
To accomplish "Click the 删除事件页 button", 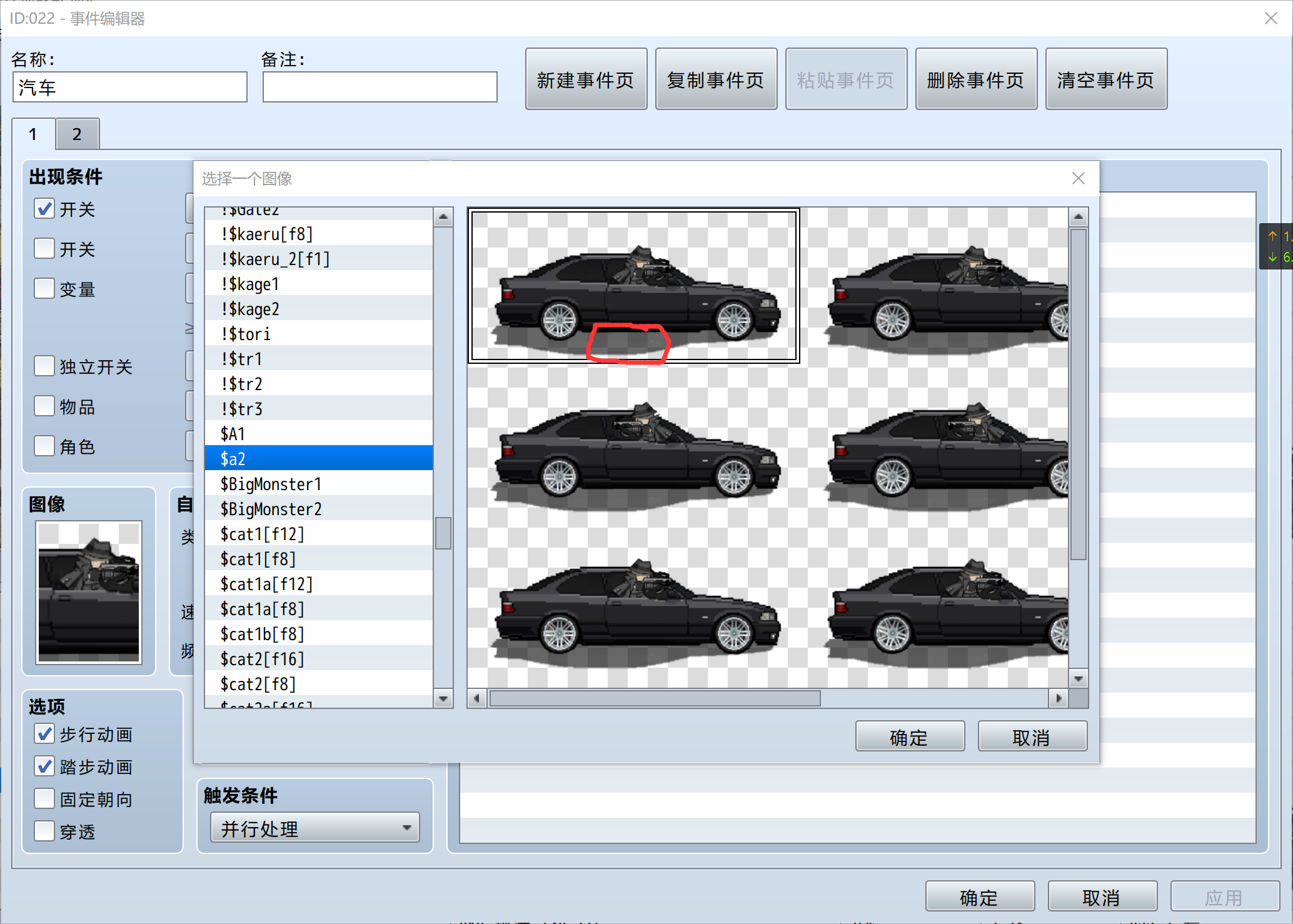I will [976, 79].
